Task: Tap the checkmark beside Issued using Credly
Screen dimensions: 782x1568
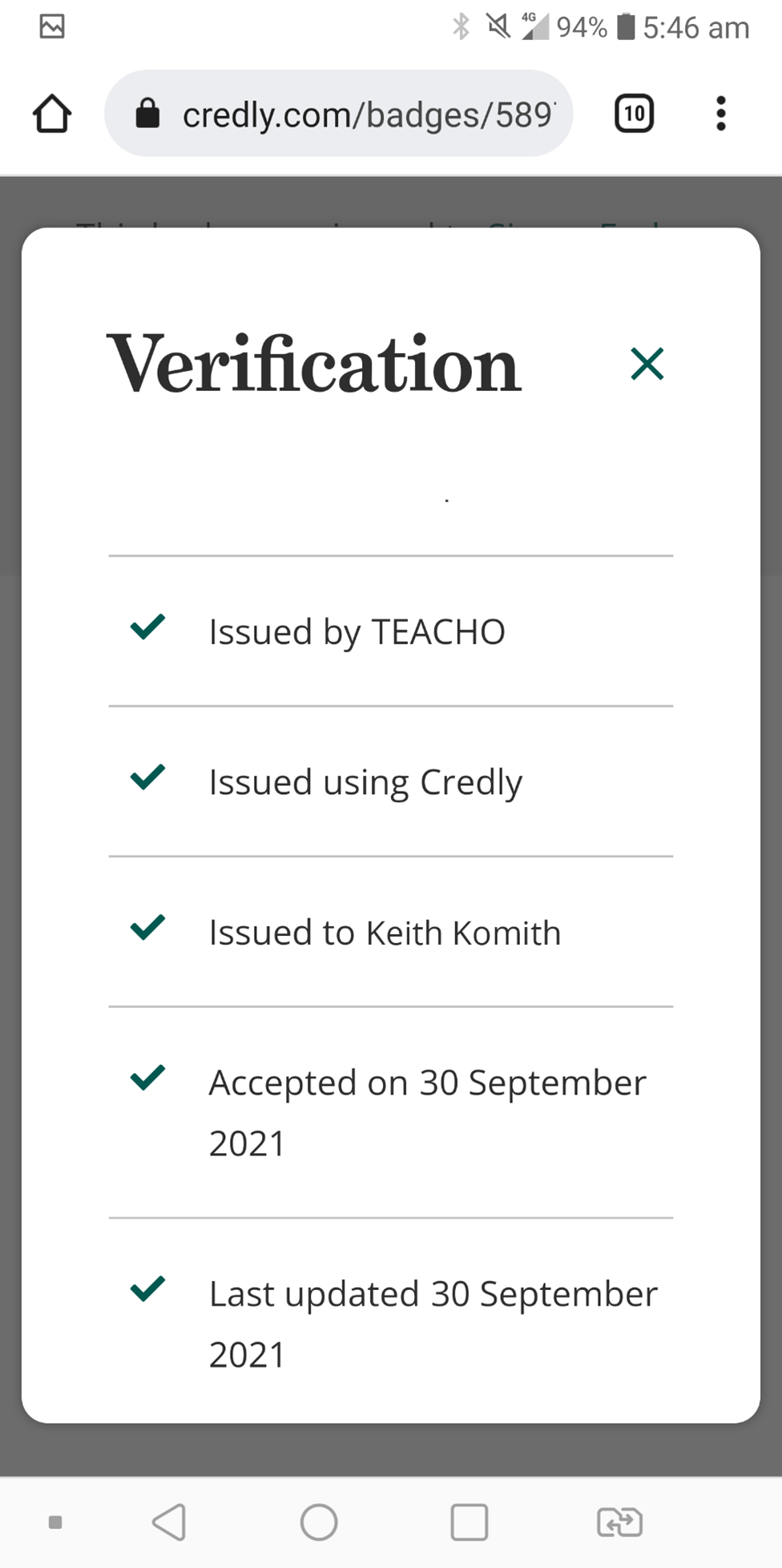Action: pyautogui.click(x=147, y=776)
